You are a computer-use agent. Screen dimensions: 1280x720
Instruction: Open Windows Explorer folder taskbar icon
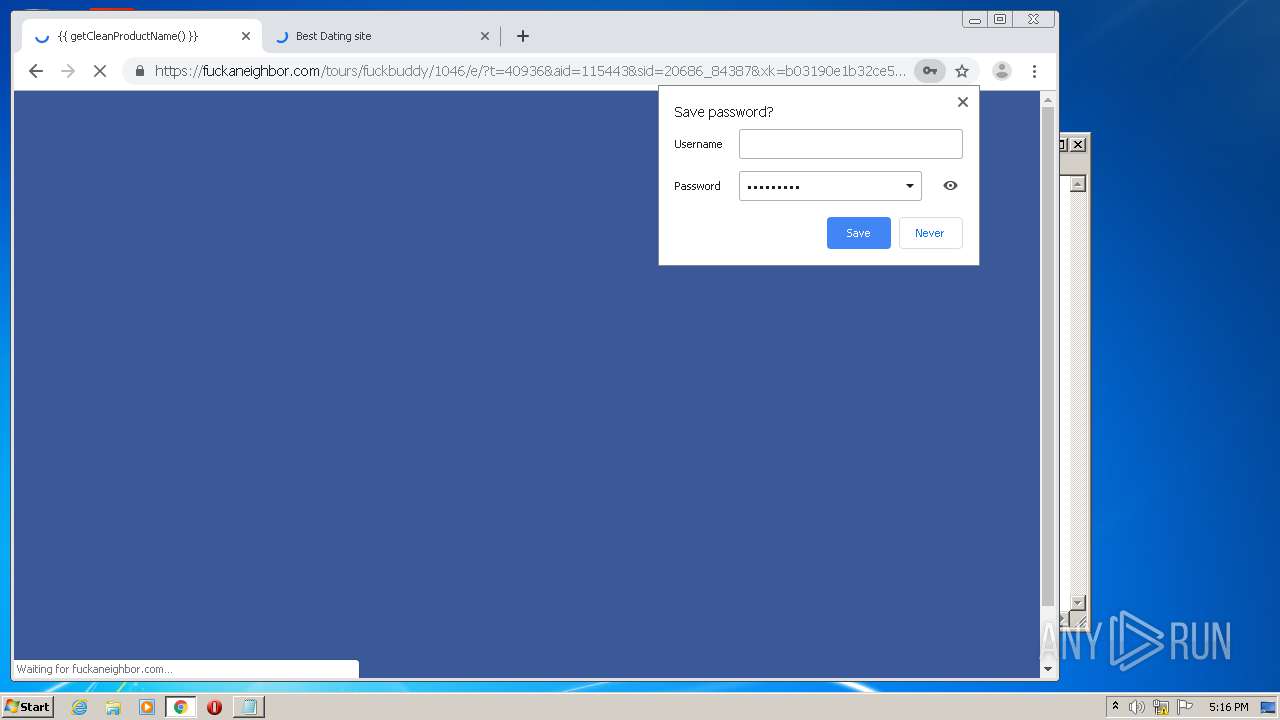pos(113,707)
